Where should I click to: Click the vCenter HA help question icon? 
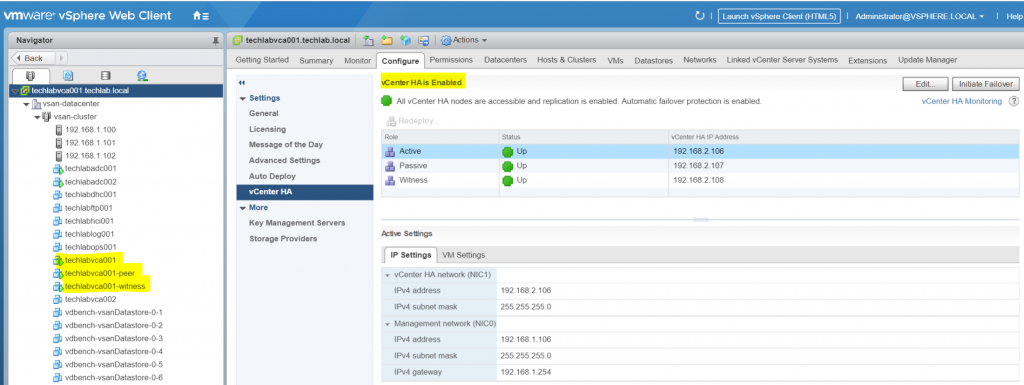pos(1014,101)
